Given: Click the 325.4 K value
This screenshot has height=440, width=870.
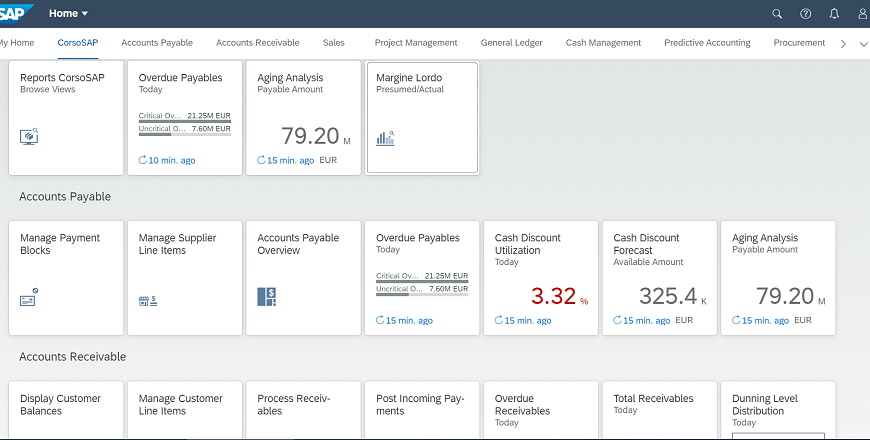Looking at the screenshot, I should [673, 296].
